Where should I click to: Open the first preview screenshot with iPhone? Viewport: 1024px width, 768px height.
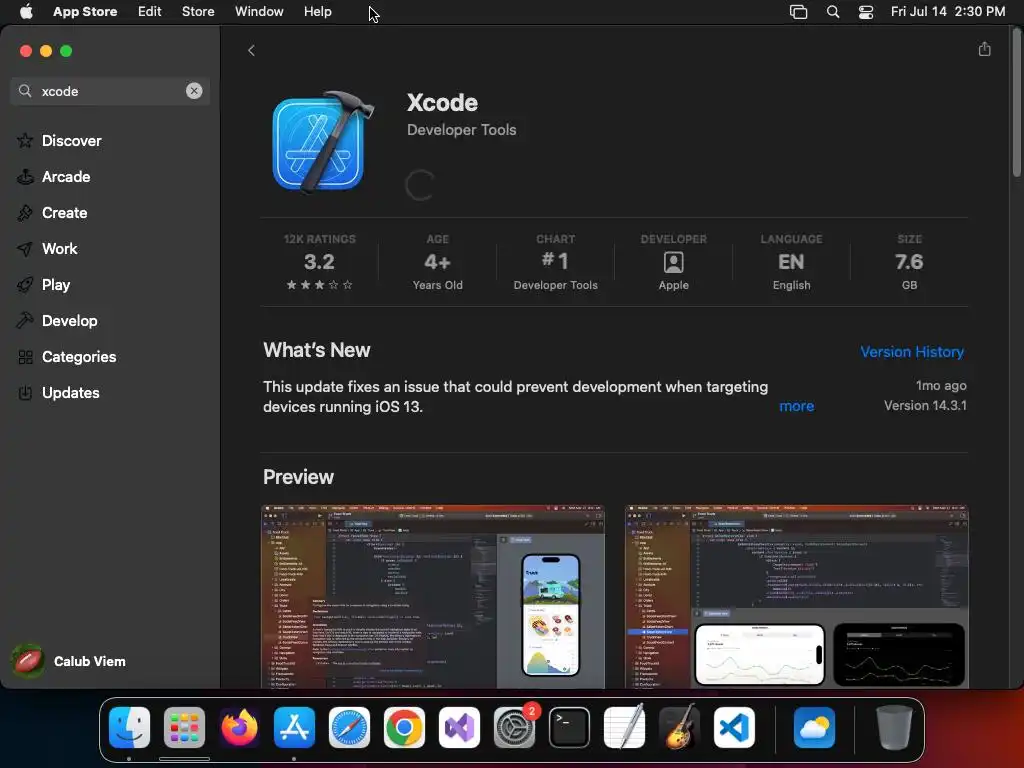coord(433,596)
